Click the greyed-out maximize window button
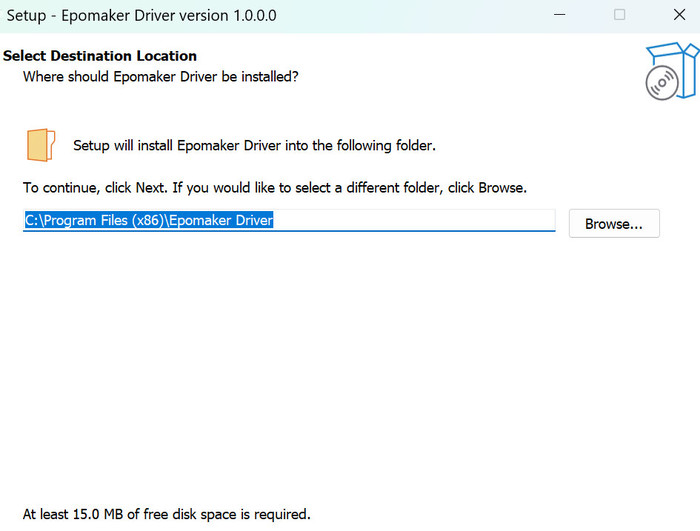 tap(619, 15)
